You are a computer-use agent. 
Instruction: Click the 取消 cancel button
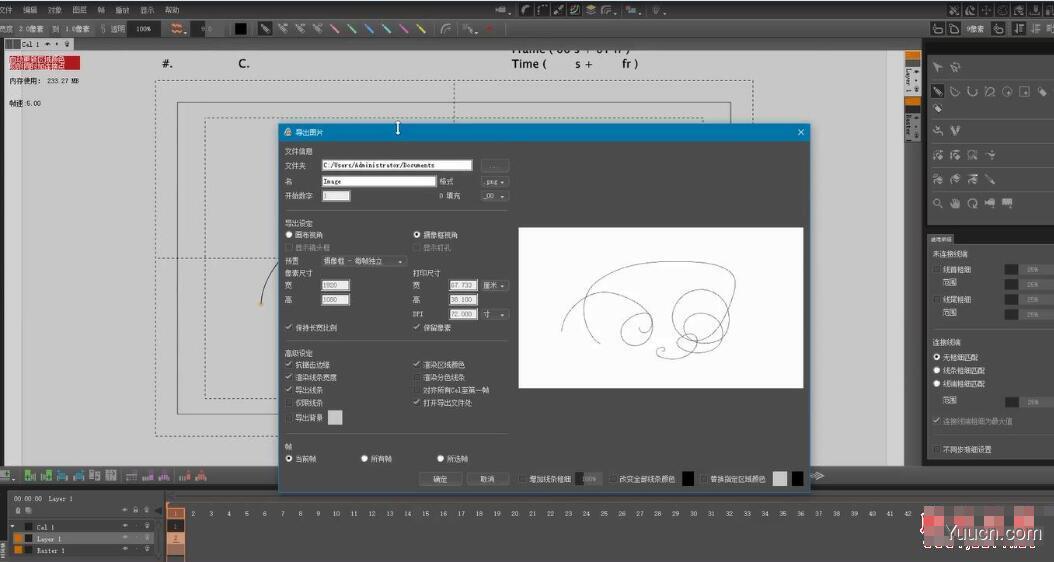487,479
